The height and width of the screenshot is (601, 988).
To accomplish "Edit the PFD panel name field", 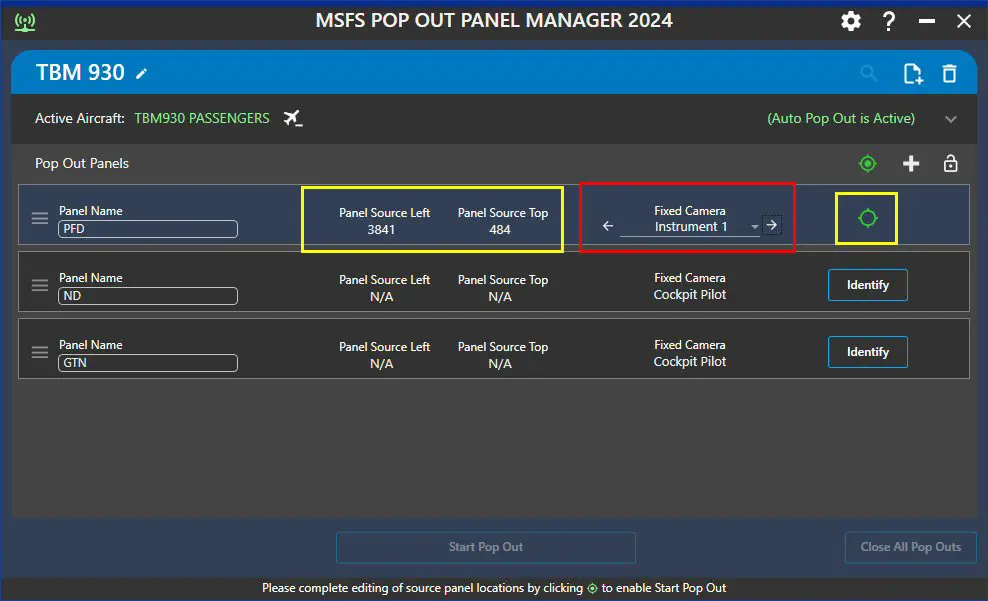I will [x=147, y=229].
